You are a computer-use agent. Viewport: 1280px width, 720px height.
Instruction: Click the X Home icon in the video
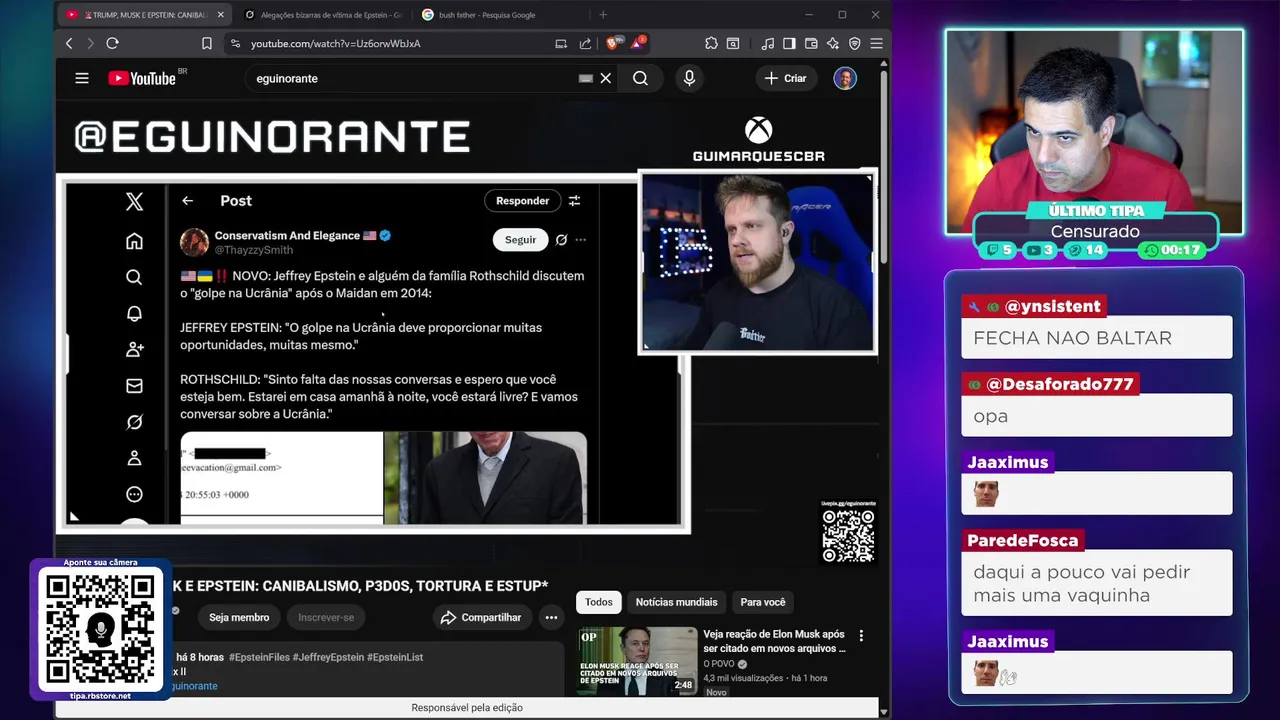click(134, 241)
